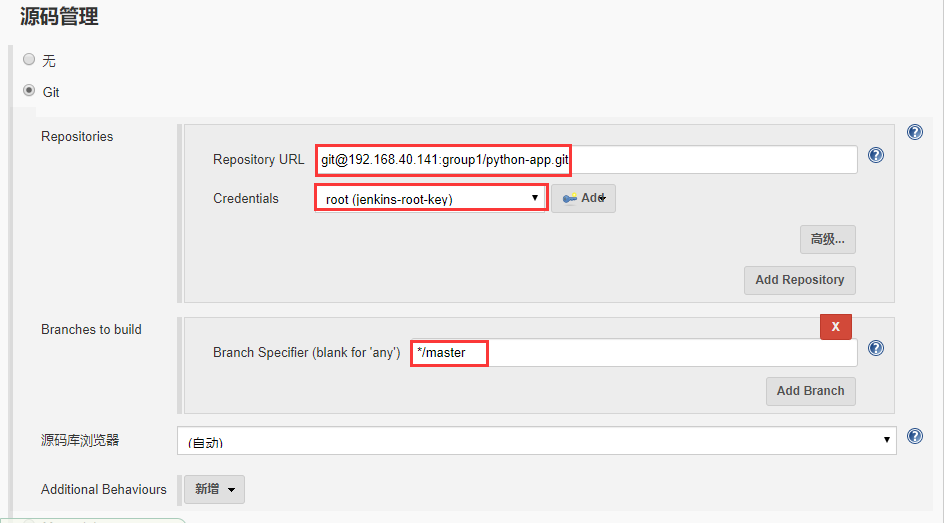Click the 高级... advanced button
The height and width of the screenshot is (523, 945).
point(827,239)
